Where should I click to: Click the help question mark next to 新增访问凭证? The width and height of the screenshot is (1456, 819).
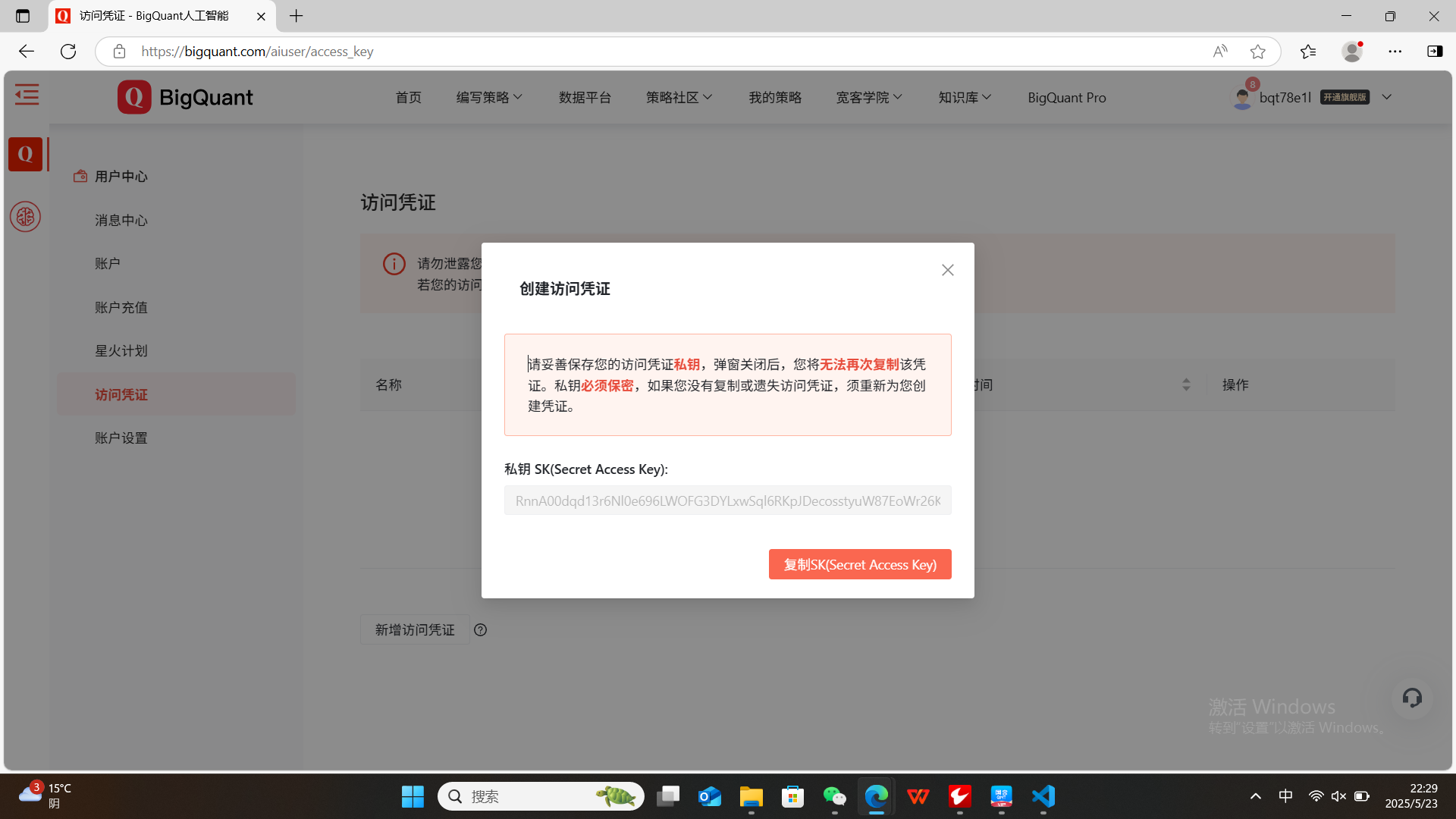(480, 630)
